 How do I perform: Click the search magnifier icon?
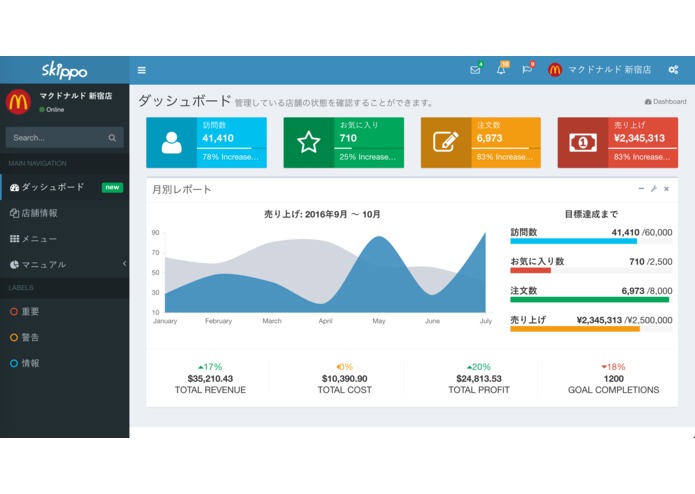(112, 138)
